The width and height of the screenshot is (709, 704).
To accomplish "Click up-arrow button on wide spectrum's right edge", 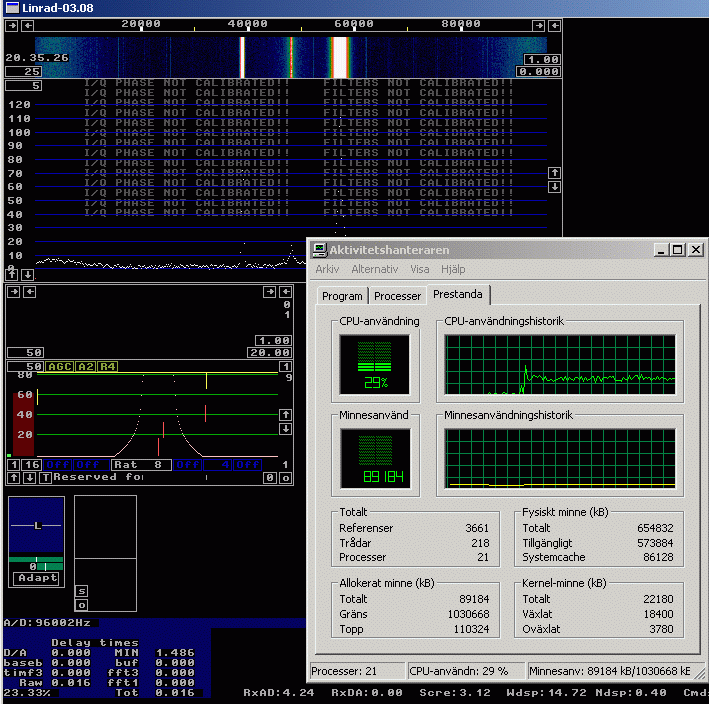I will point(555,173).
